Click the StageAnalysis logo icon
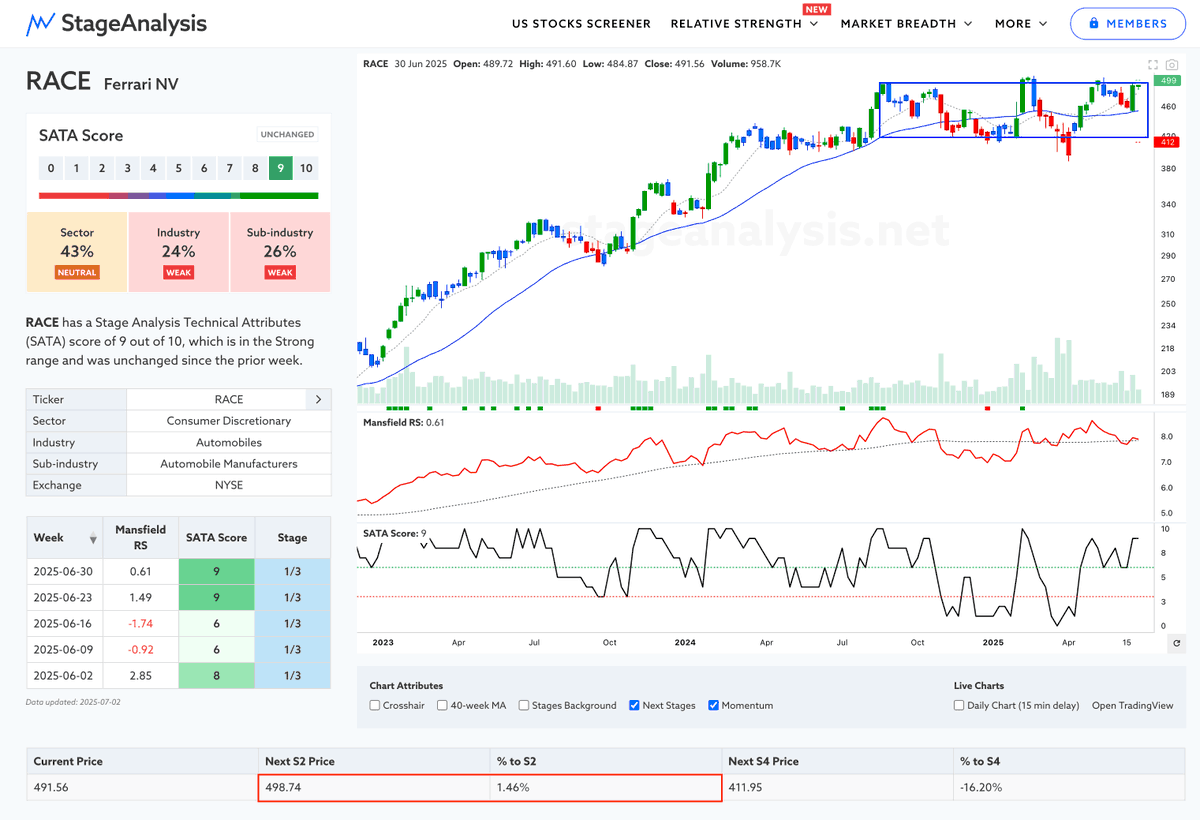 (x=41, y=22)
